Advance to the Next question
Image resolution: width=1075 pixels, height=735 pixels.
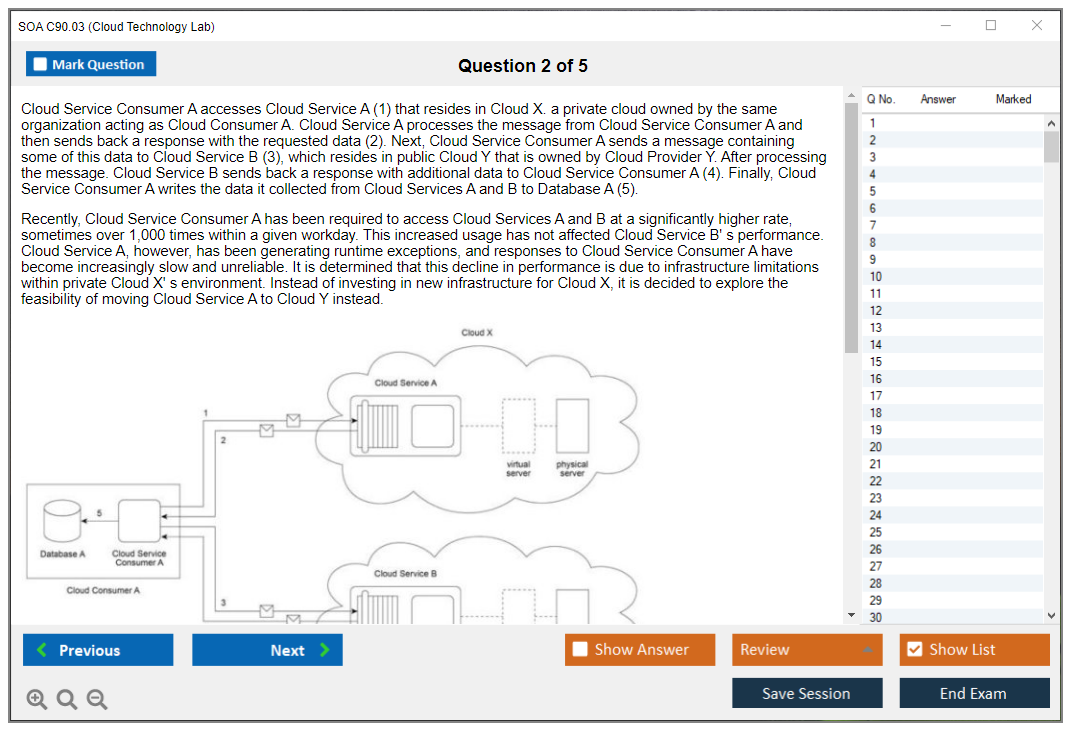(267, 650)
